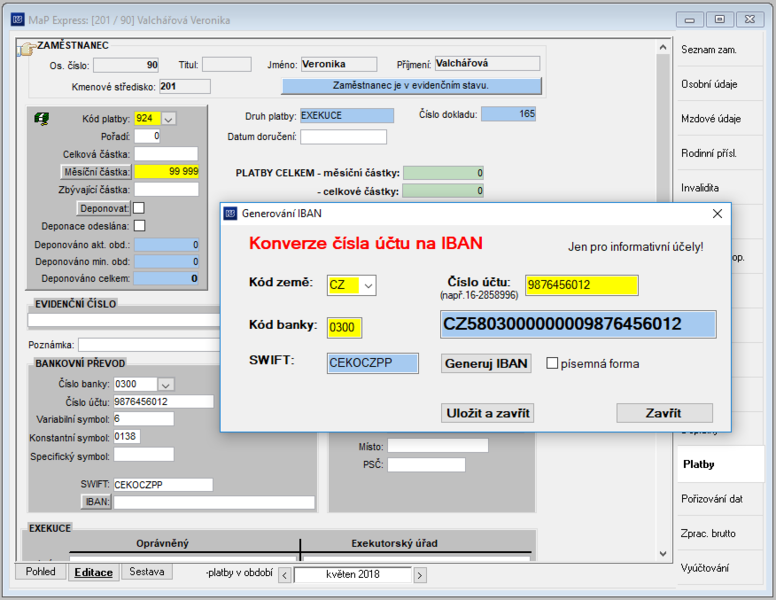Switch to the Editace tab
776x600 pixels.
pos(94,572)
